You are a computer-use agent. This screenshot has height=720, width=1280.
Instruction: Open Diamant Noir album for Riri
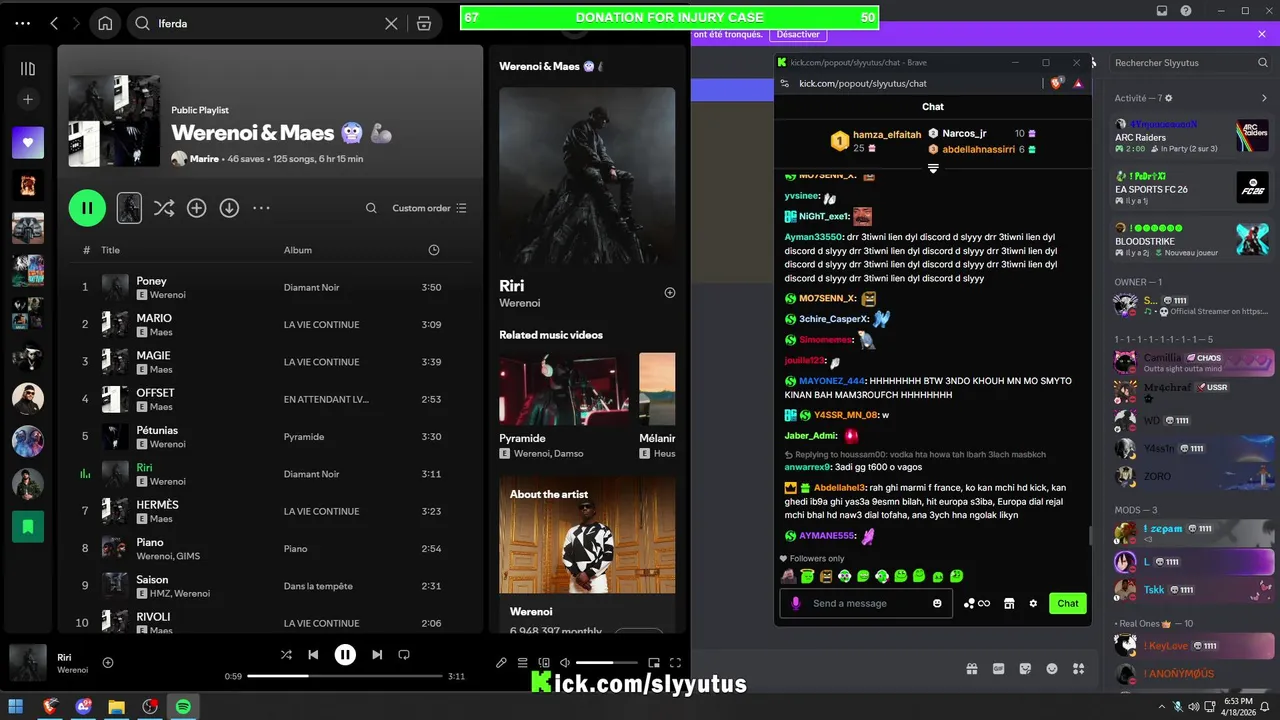tap(311, 474)
